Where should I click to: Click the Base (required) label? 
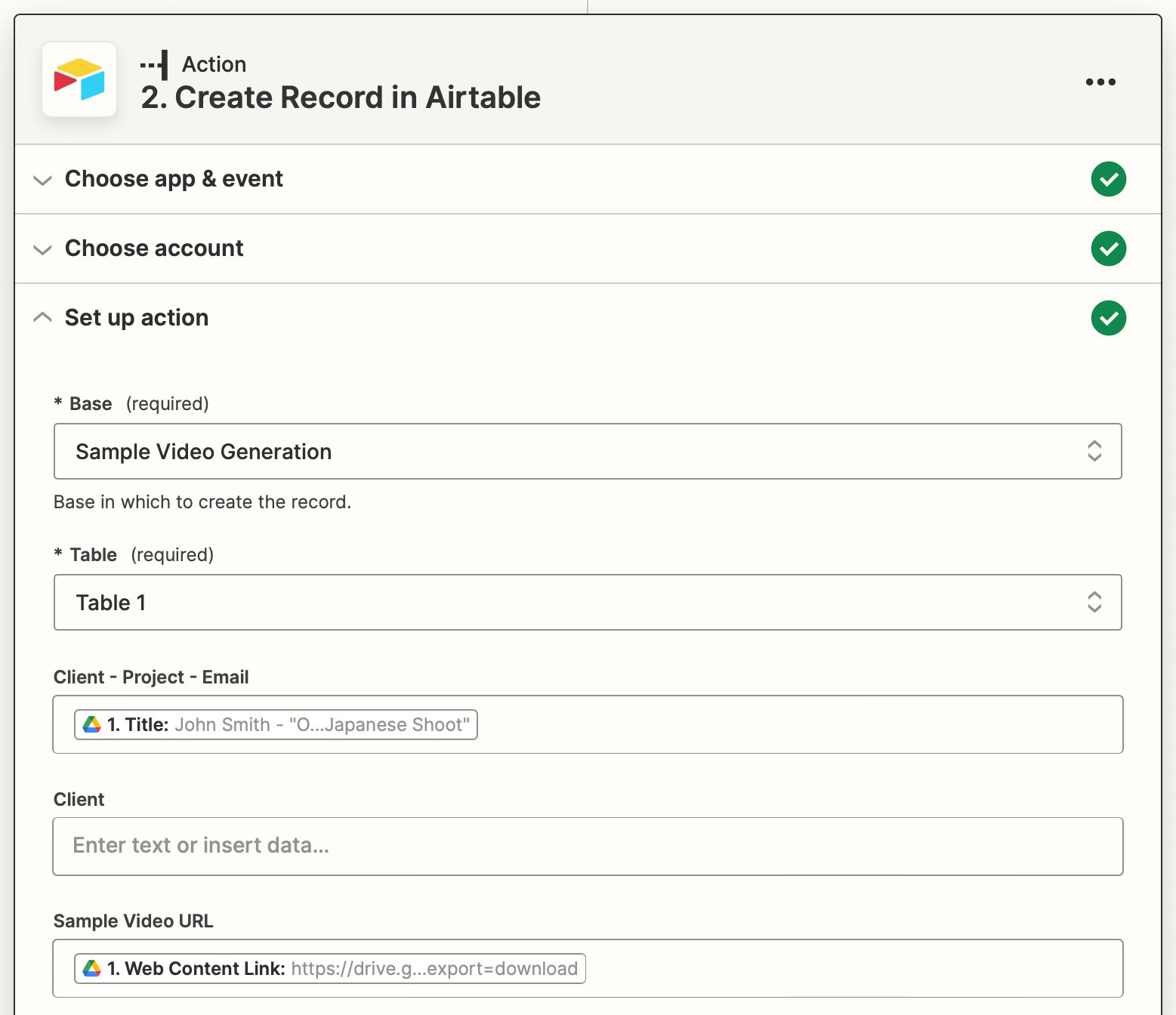click(131, 404)
